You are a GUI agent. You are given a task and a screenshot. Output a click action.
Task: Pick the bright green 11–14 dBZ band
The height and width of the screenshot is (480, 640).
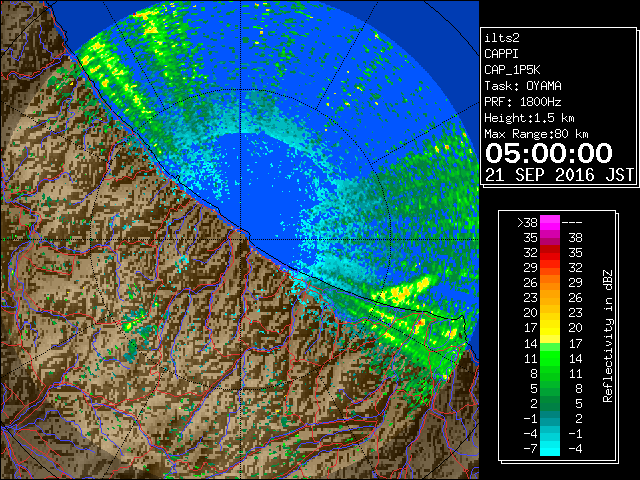tap(550, 358)
